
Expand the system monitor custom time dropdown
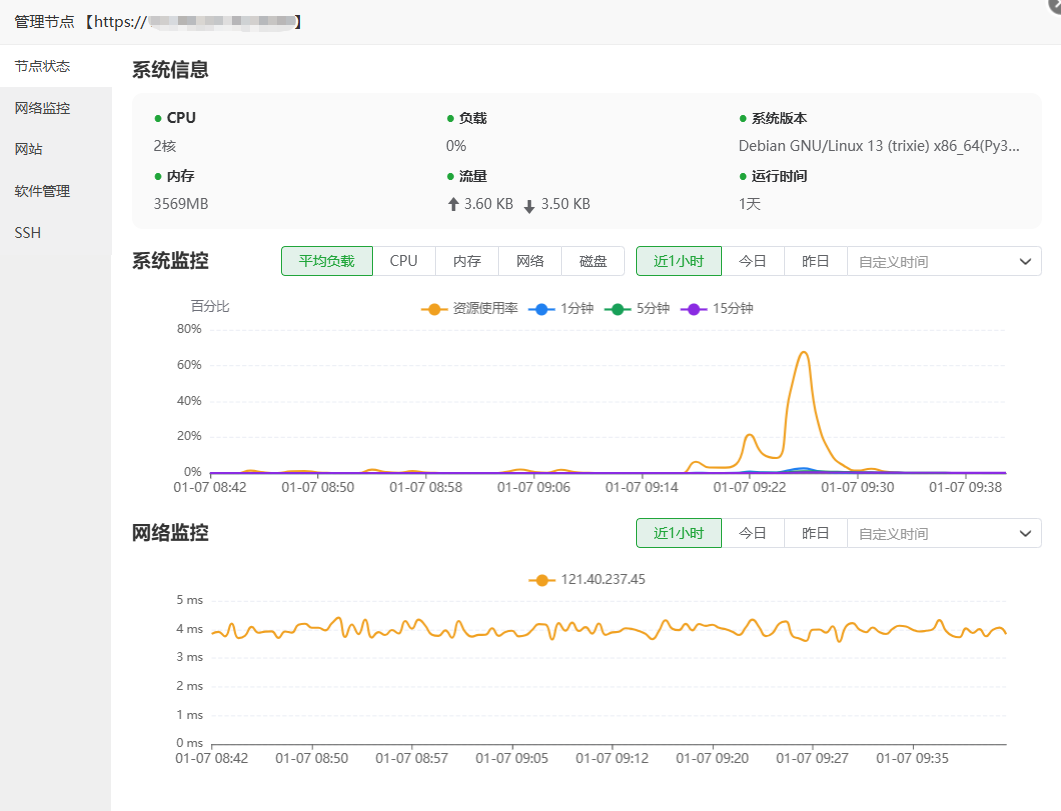pyautogui.click(x=1024, y=262)
